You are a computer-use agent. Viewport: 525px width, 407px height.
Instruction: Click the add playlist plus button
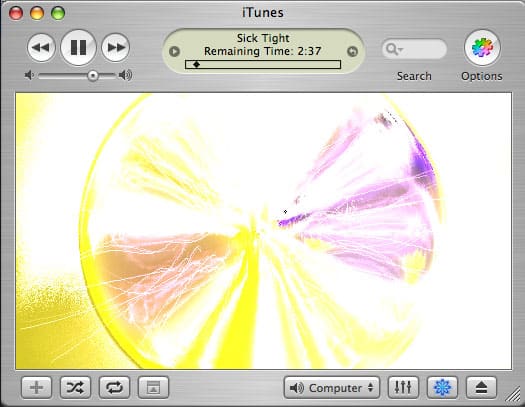[x=36, y=388]
